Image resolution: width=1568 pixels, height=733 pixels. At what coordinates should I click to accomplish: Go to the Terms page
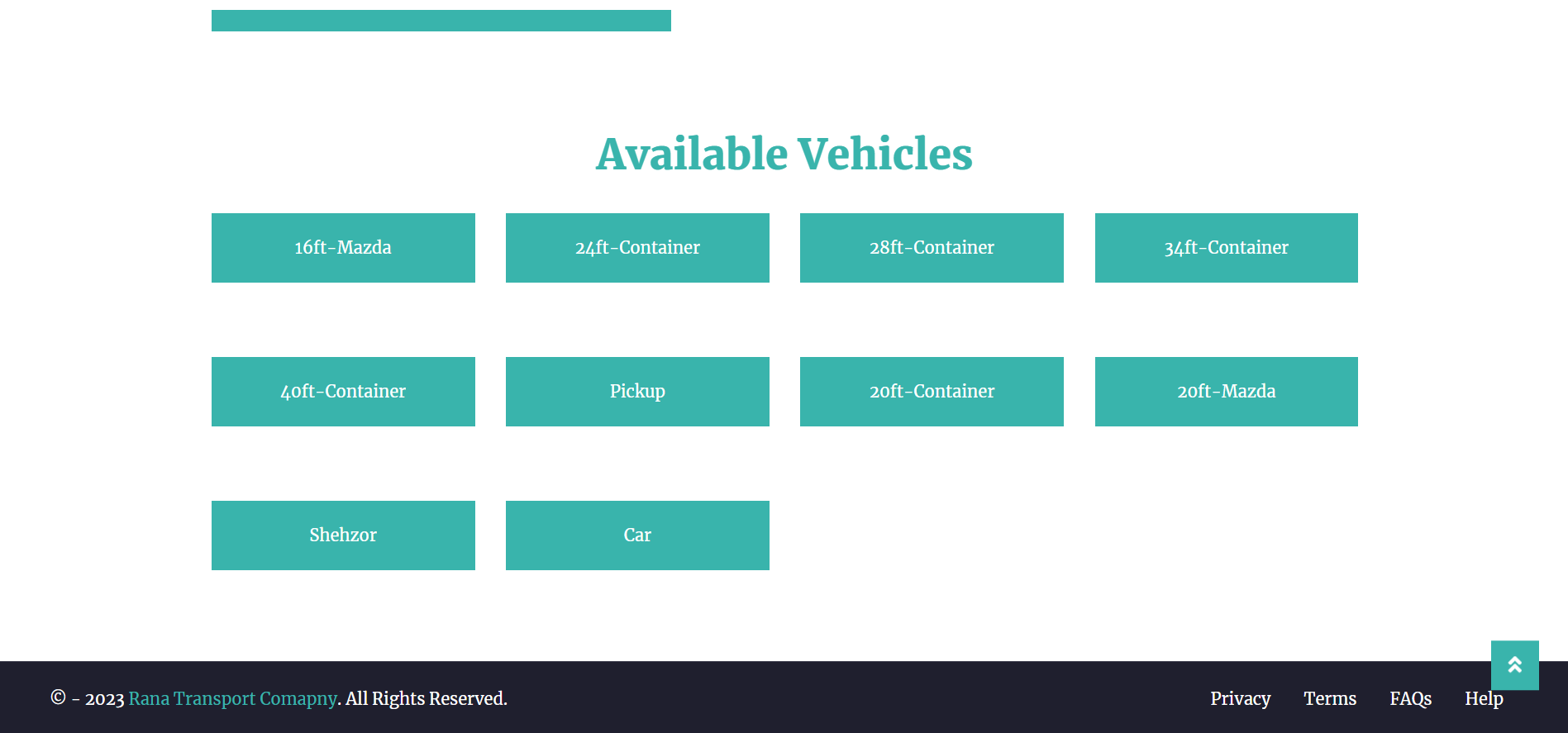point(1329,699)
